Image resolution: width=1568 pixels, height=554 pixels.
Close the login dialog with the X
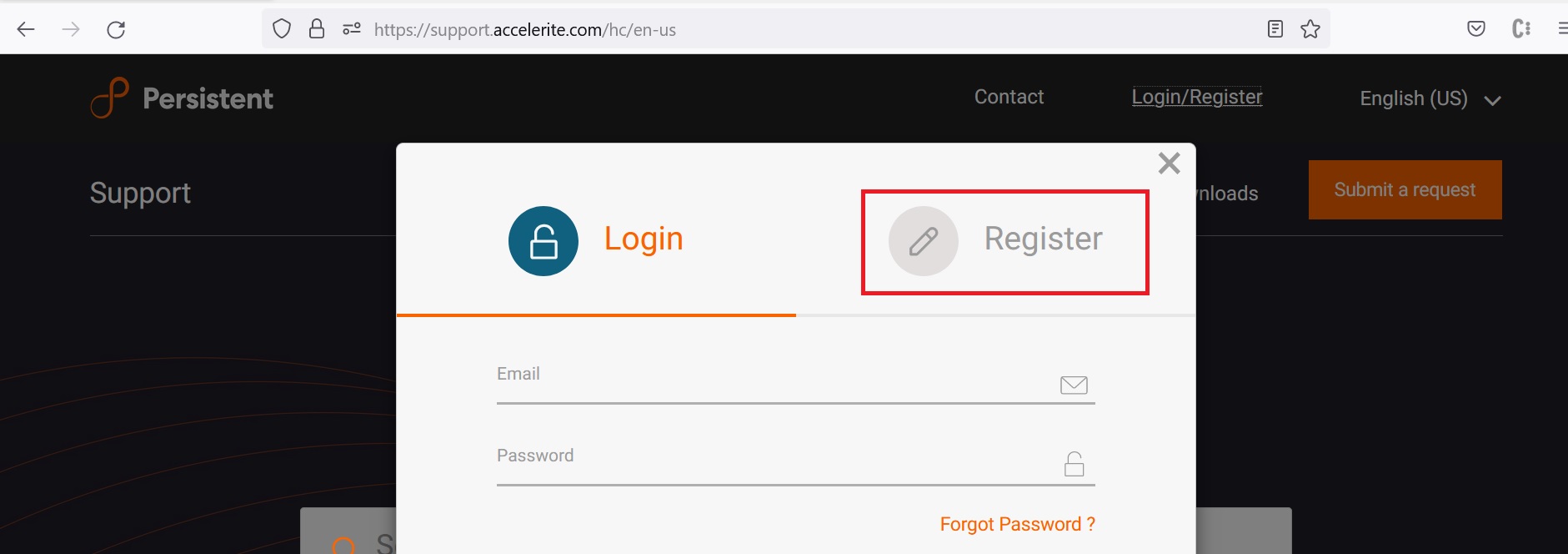pyautogui.click(x=1170, y=163)
